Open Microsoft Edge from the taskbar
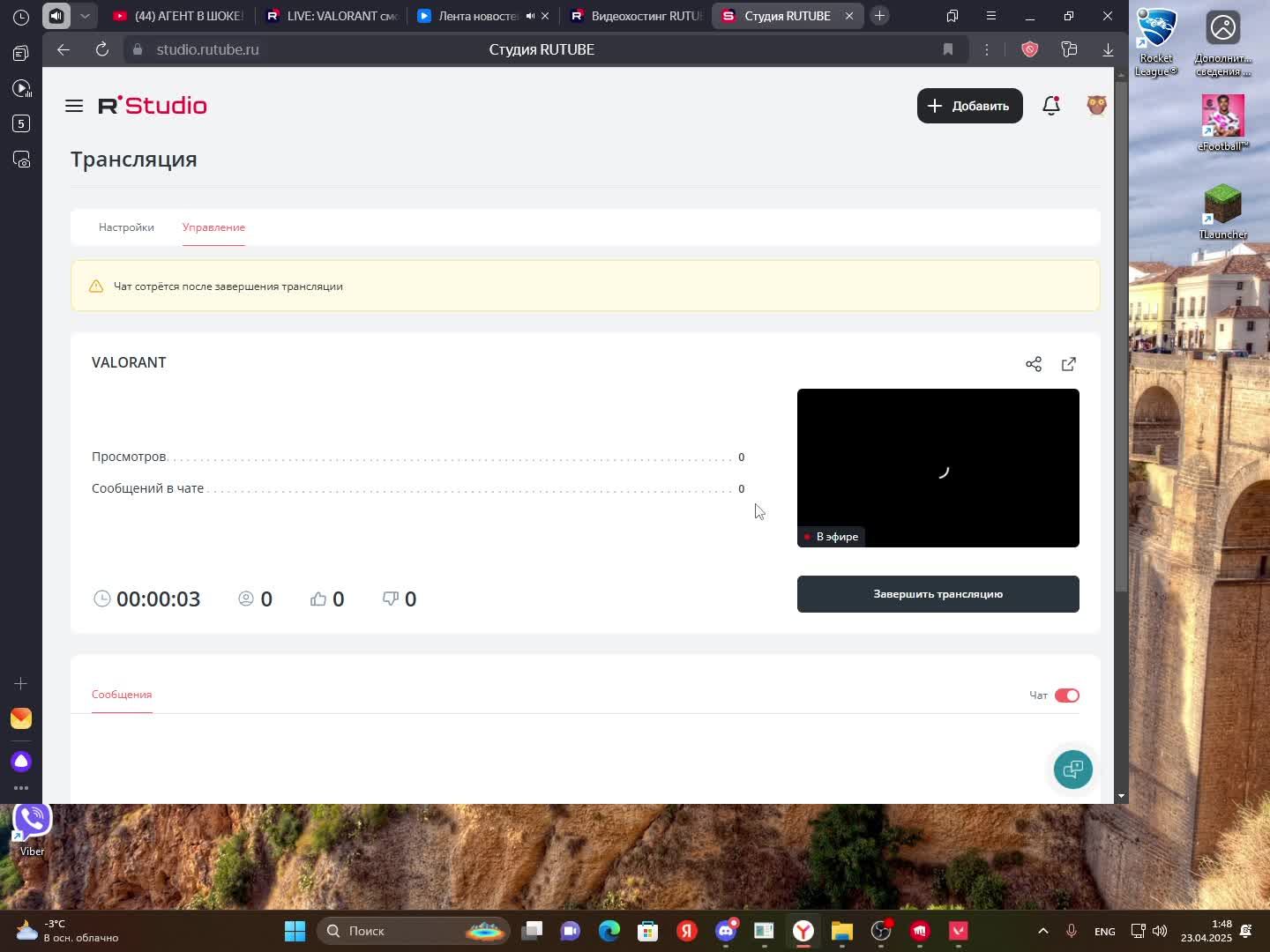Screen dimensions: 1270x952 point(609,931)
